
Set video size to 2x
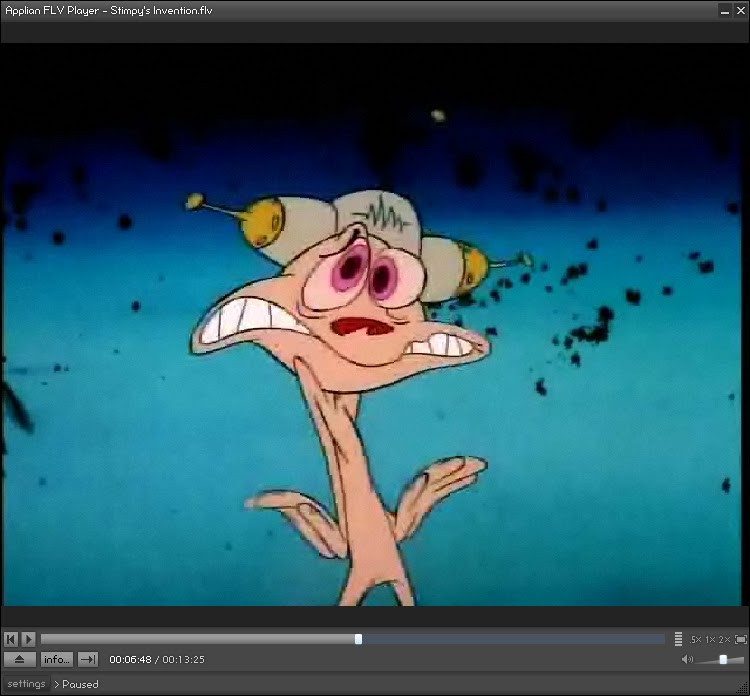(x=724, y=639)
